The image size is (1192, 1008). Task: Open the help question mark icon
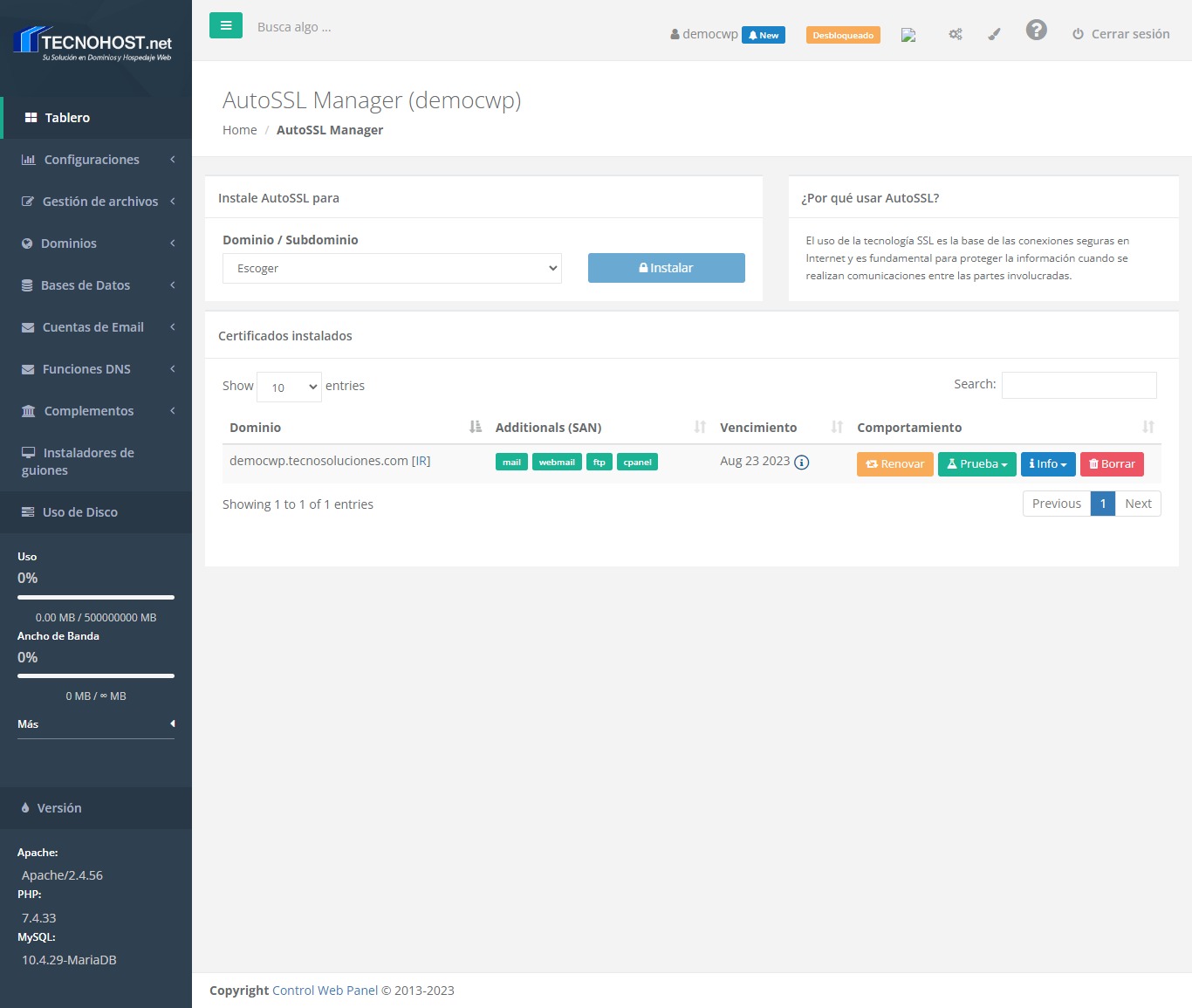pos(1036,31)
